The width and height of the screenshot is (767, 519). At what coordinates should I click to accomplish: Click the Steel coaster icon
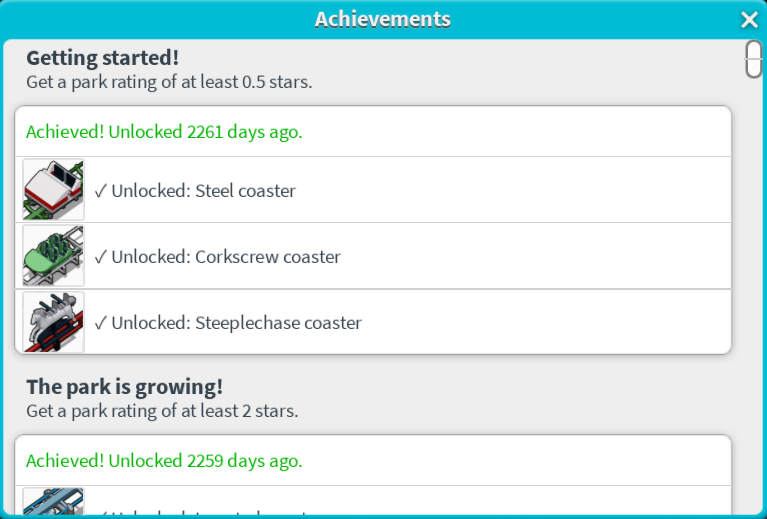(53, 190)
